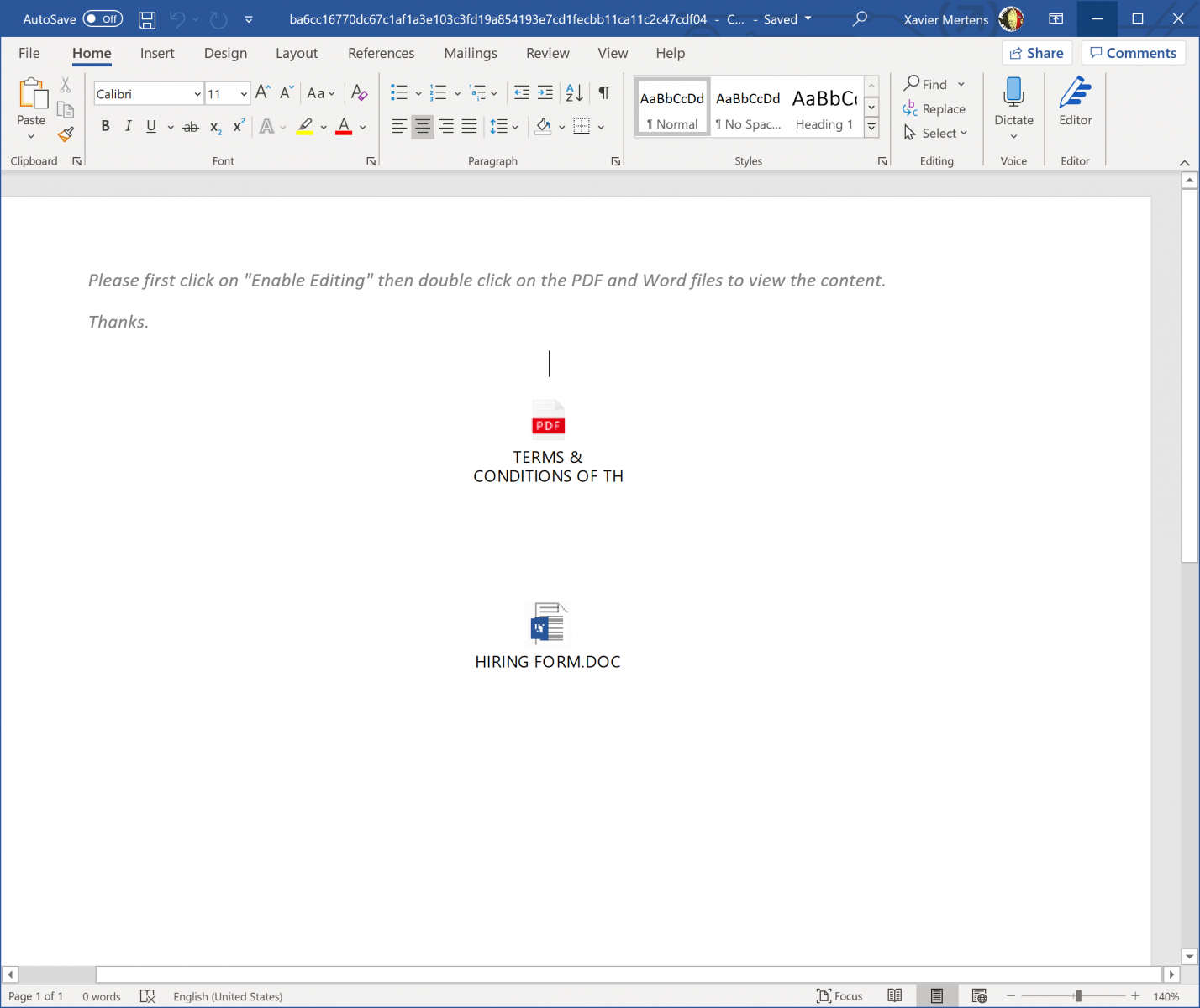Open the font size dropdown
Viewport: 1200px width, 1008px height.
pyautogui.click(x=244, y=94)
